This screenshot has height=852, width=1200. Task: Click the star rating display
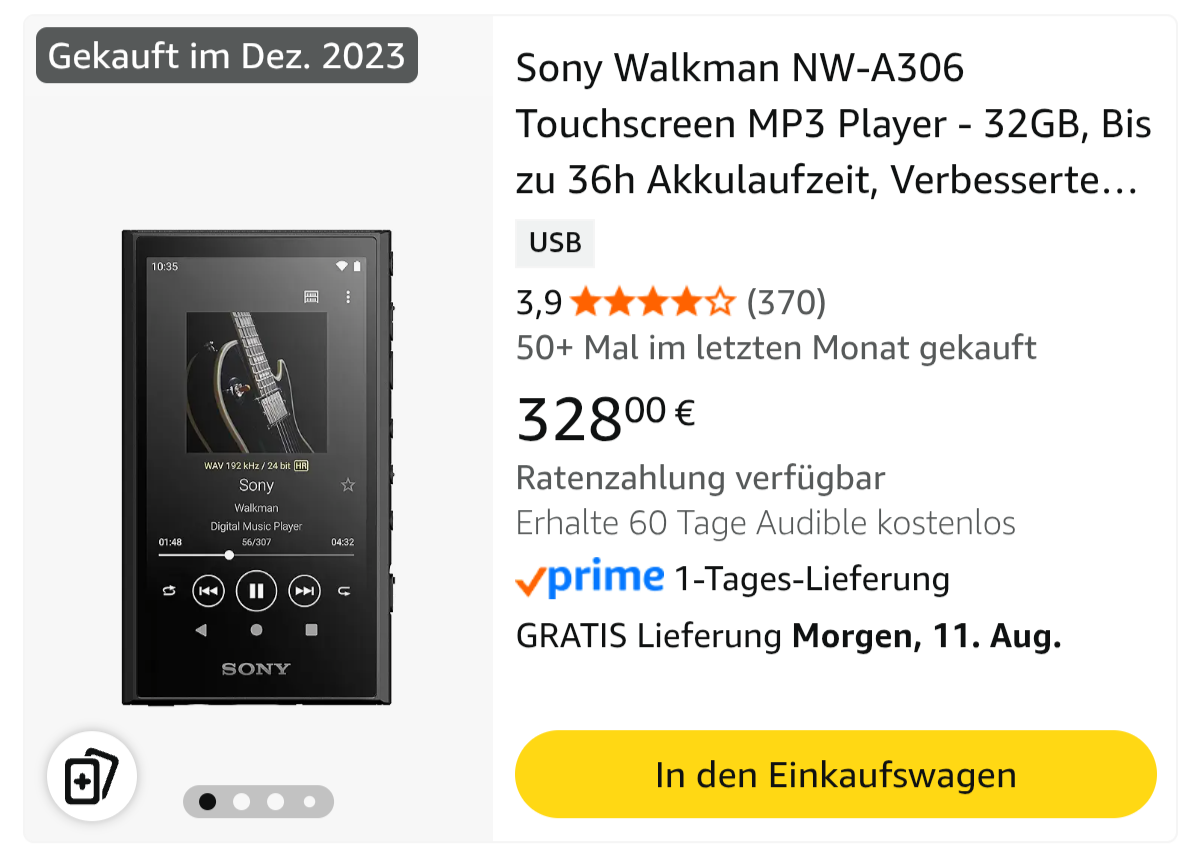pos(652,301)
